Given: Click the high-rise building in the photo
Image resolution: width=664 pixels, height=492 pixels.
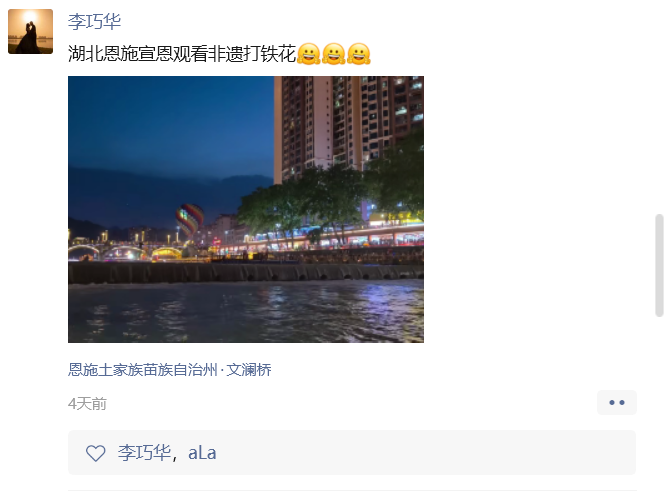Looking at the screenshot, I should pyautogui.click(x=345, y=125).
